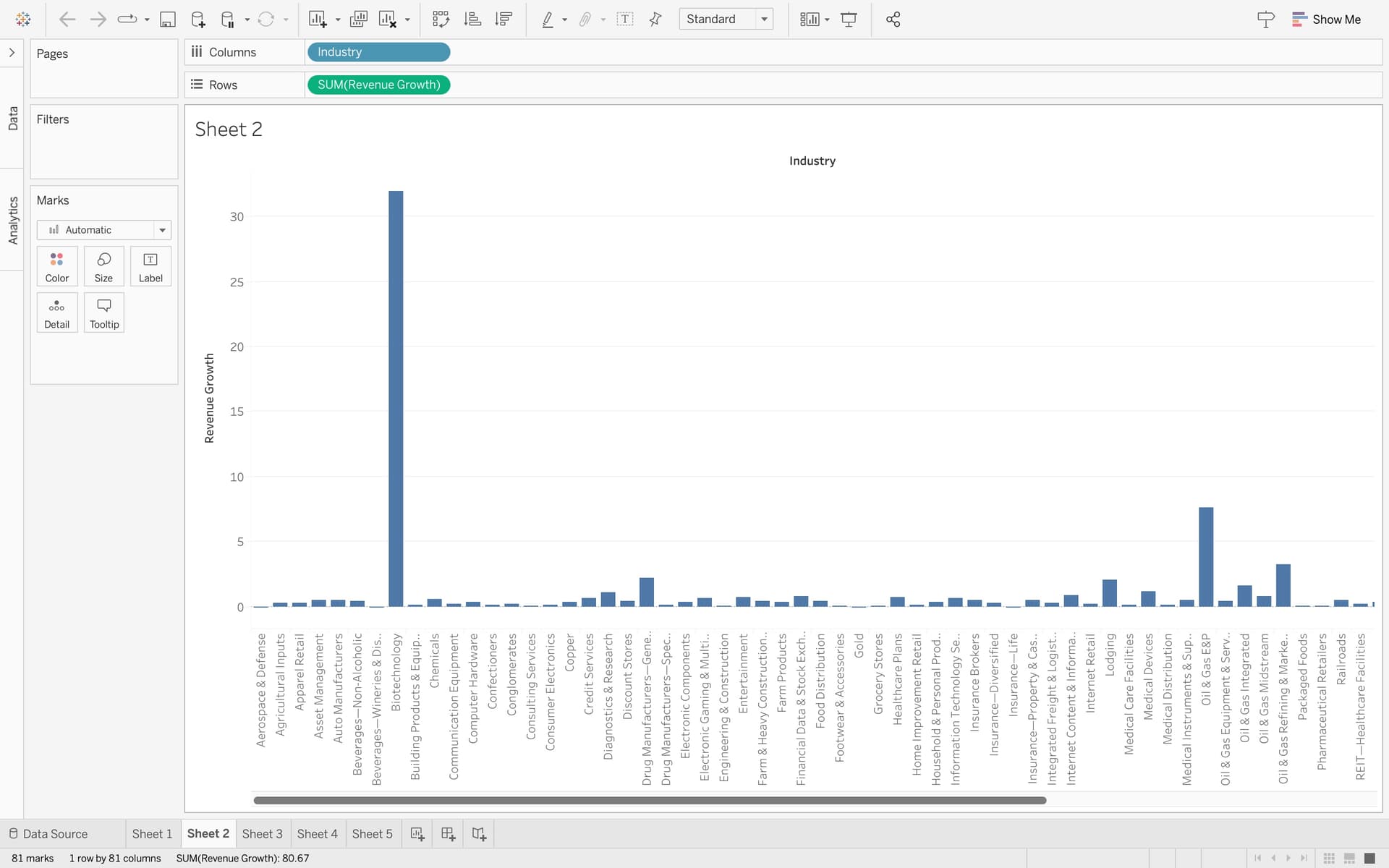Toggle Show Me panel
1389x868 pixels.
(x=1326, y=20)
